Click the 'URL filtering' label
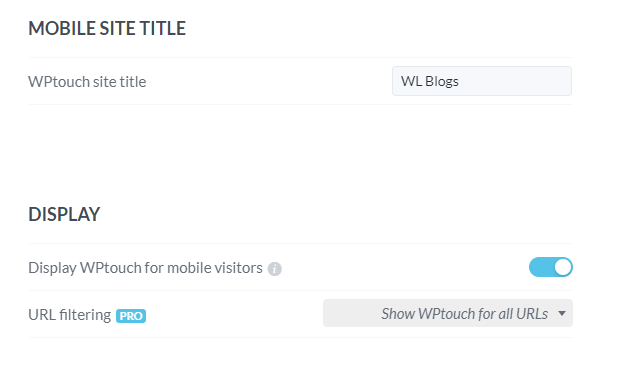Viewport: 618px width, 367px height. pos(69,315)
